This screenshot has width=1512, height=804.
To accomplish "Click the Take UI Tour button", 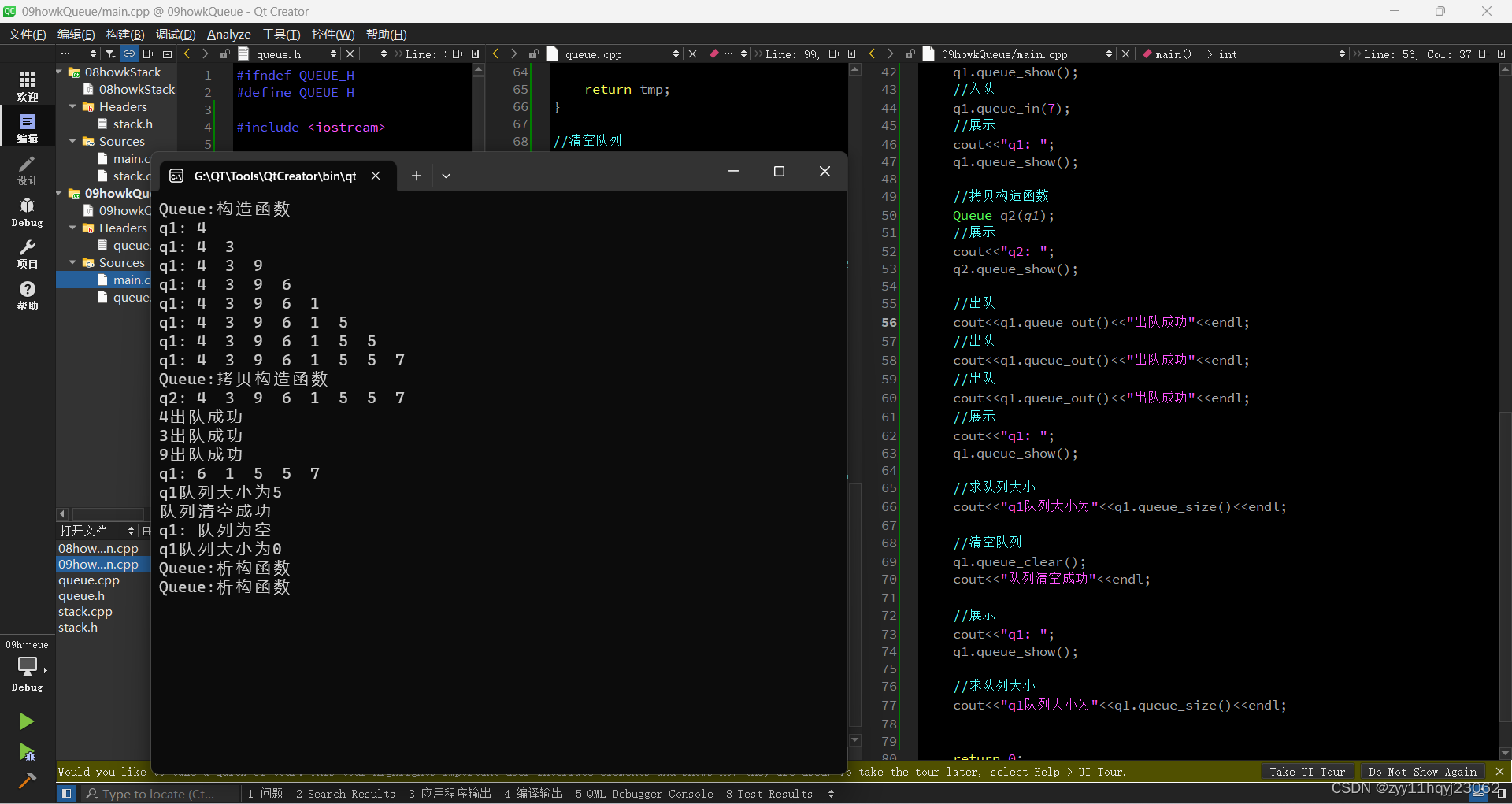I will [x=1307, y=772].
